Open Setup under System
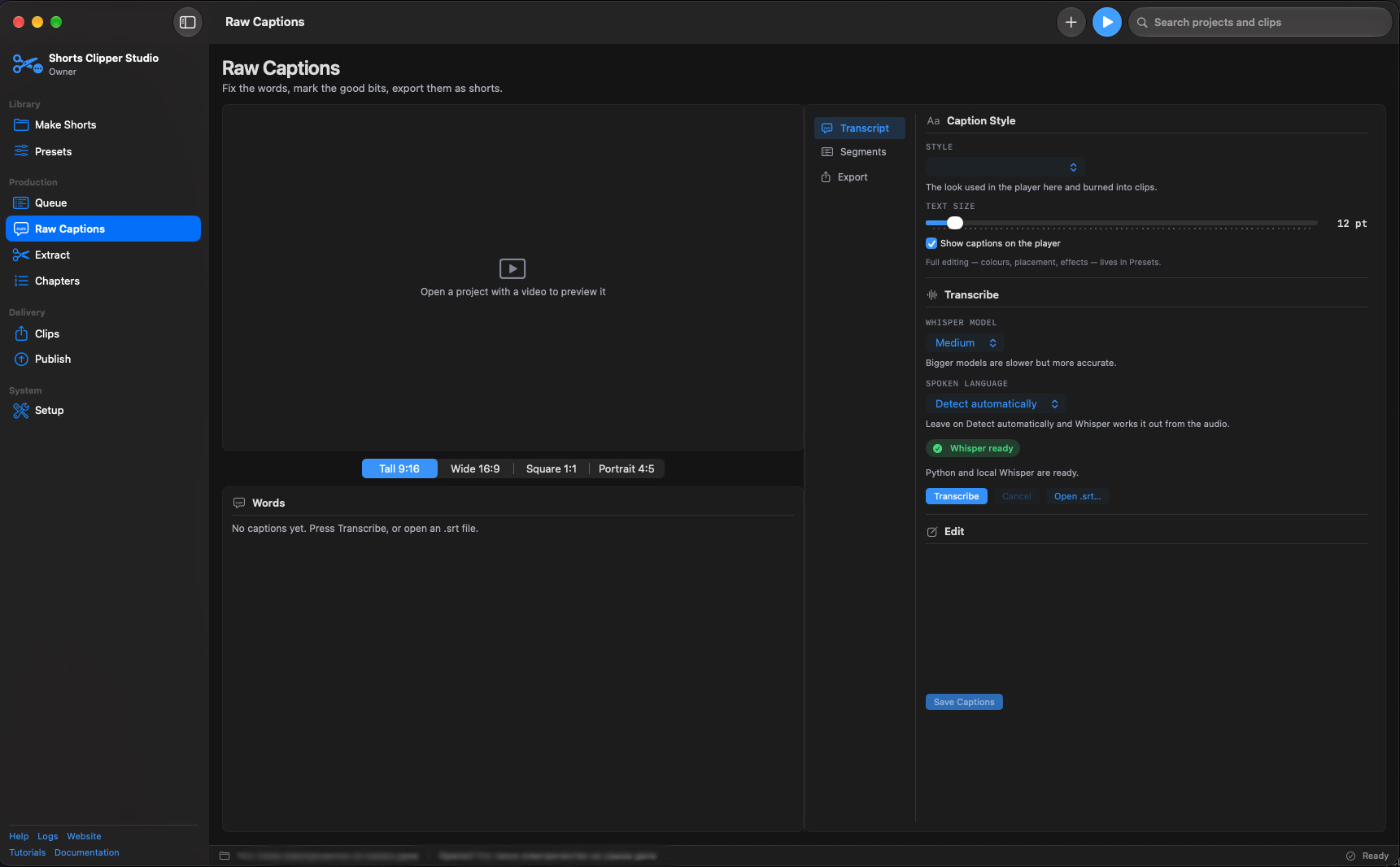The image size is (1400, 867). click(103, 410)
